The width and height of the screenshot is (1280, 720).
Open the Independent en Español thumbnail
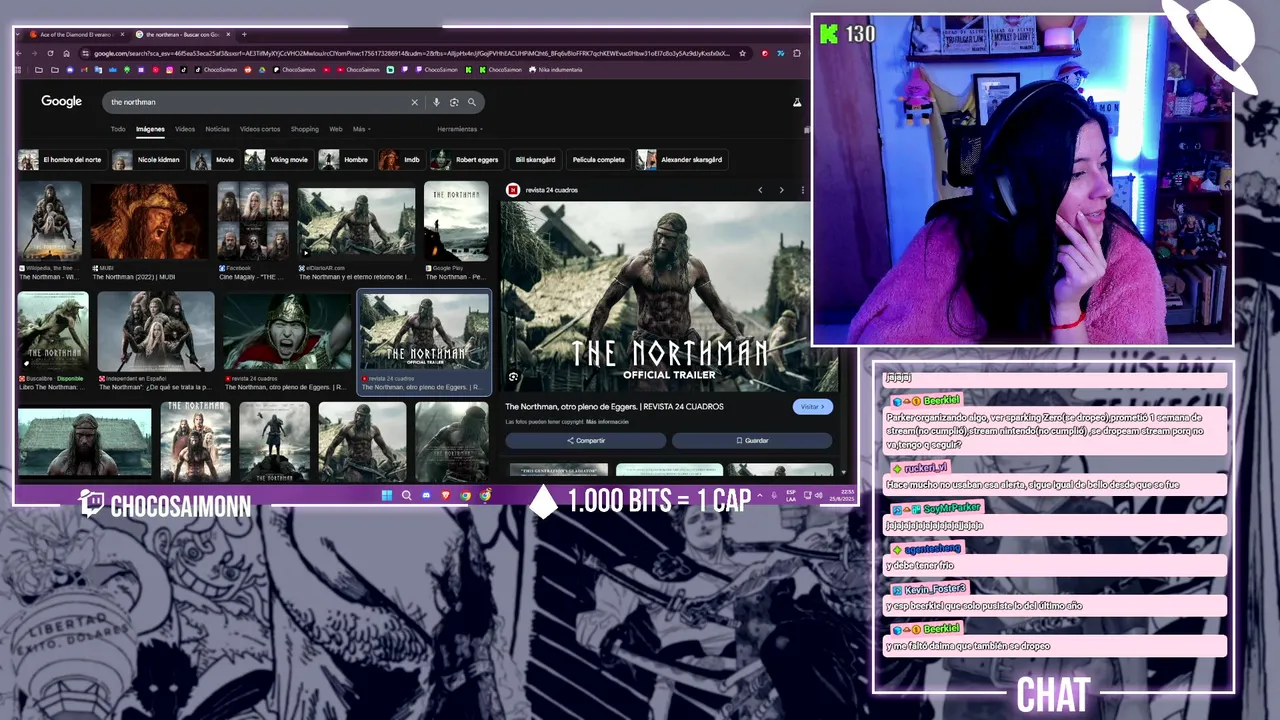tap(156, 332)
